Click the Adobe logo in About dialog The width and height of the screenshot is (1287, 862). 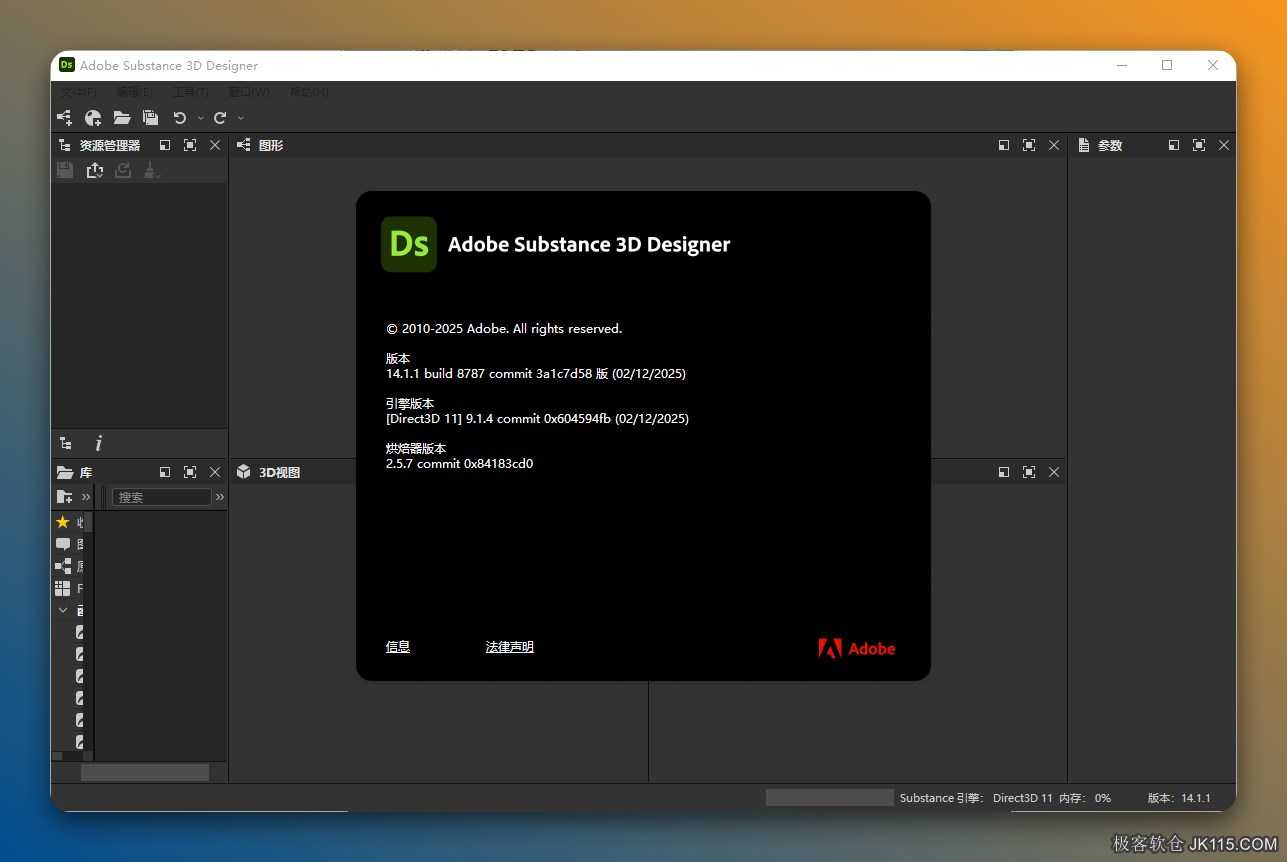pyautogui.click(x=857, y=648)
